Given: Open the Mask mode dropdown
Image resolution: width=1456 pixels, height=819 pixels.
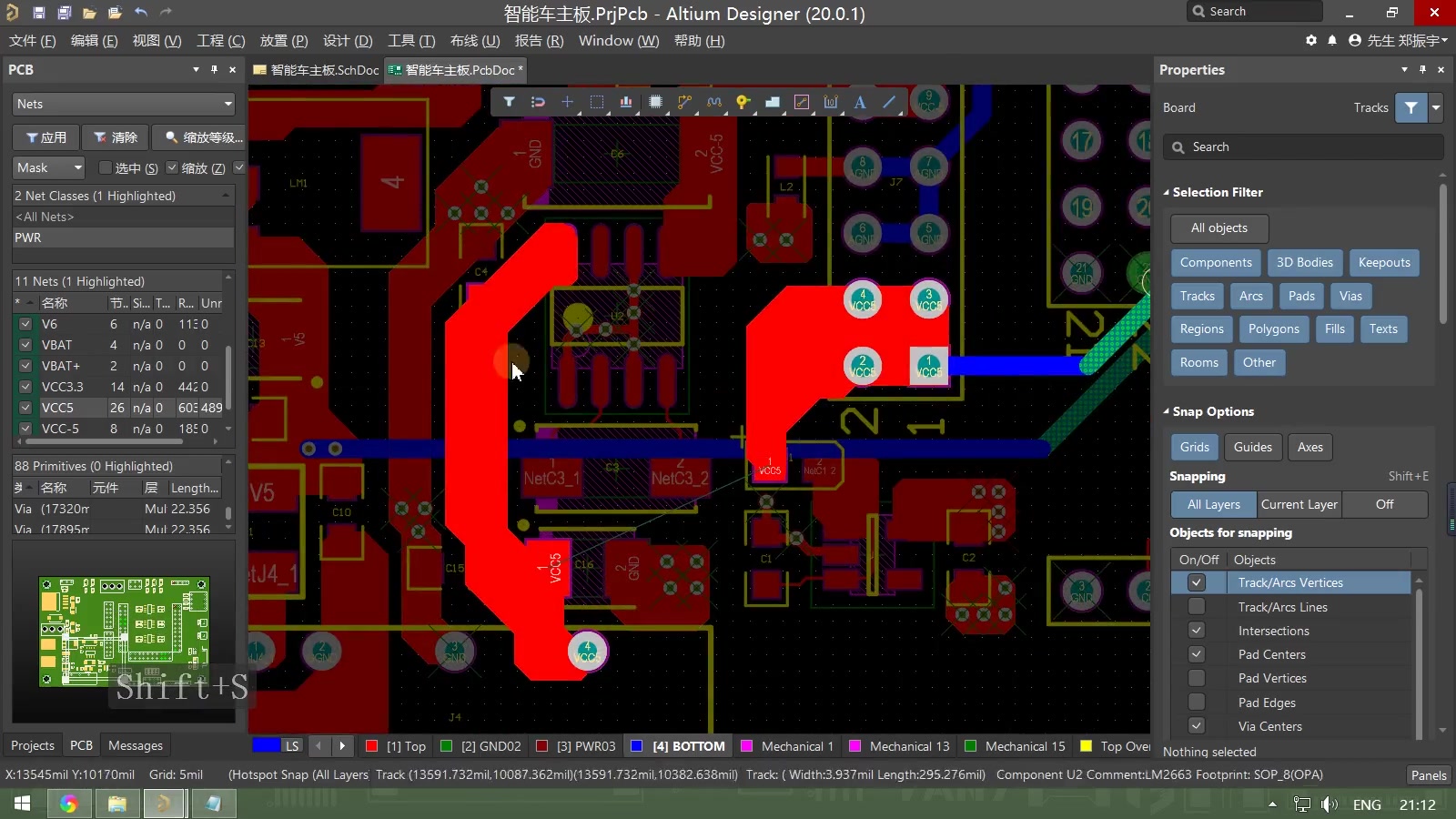Looking at the screenshot, I should coord(49,167).
